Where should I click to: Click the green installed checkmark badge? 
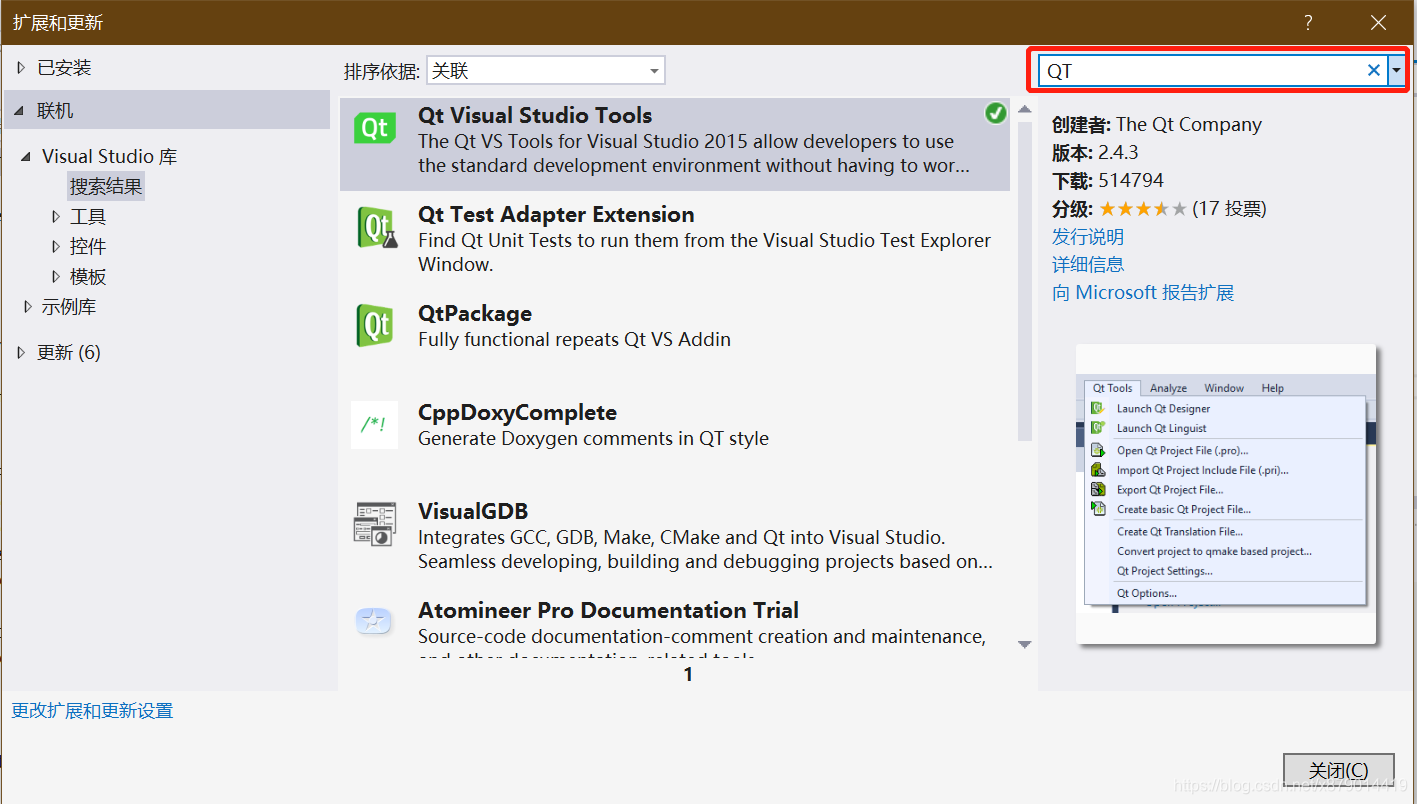click(x=995, y=113)
